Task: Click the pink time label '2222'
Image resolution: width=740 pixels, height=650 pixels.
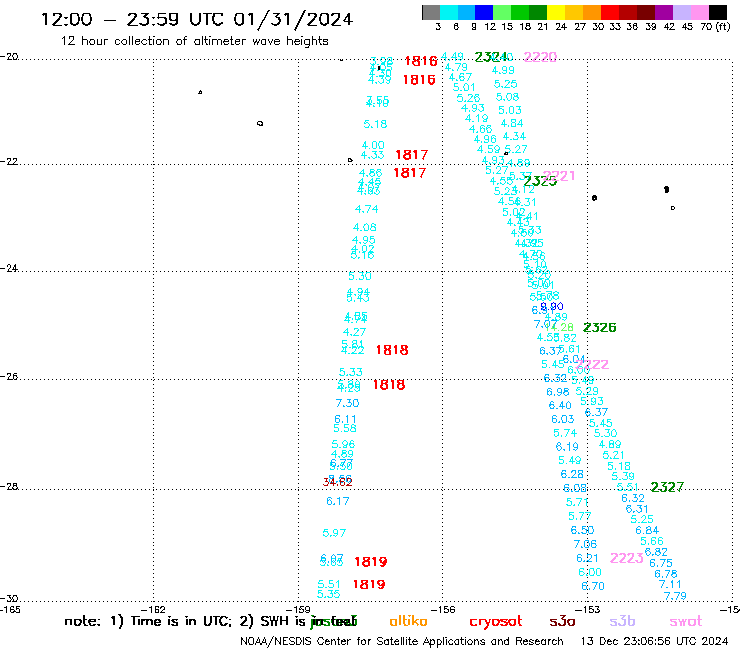Action: tap(592, 364)
